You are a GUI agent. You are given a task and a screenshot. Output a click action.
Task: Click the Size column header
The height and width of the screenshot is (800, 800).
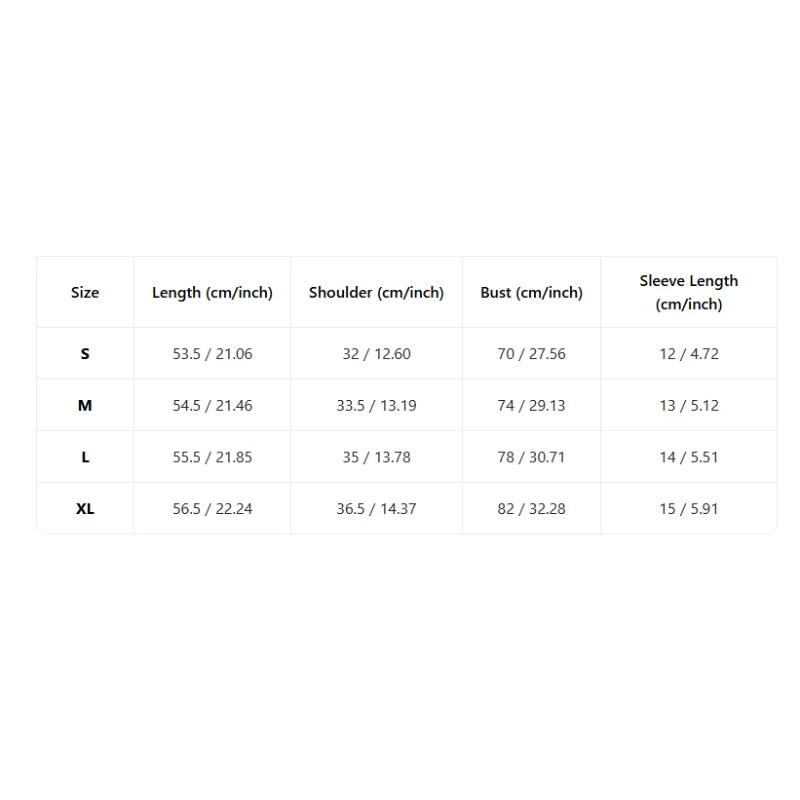(x=85, y=292)
